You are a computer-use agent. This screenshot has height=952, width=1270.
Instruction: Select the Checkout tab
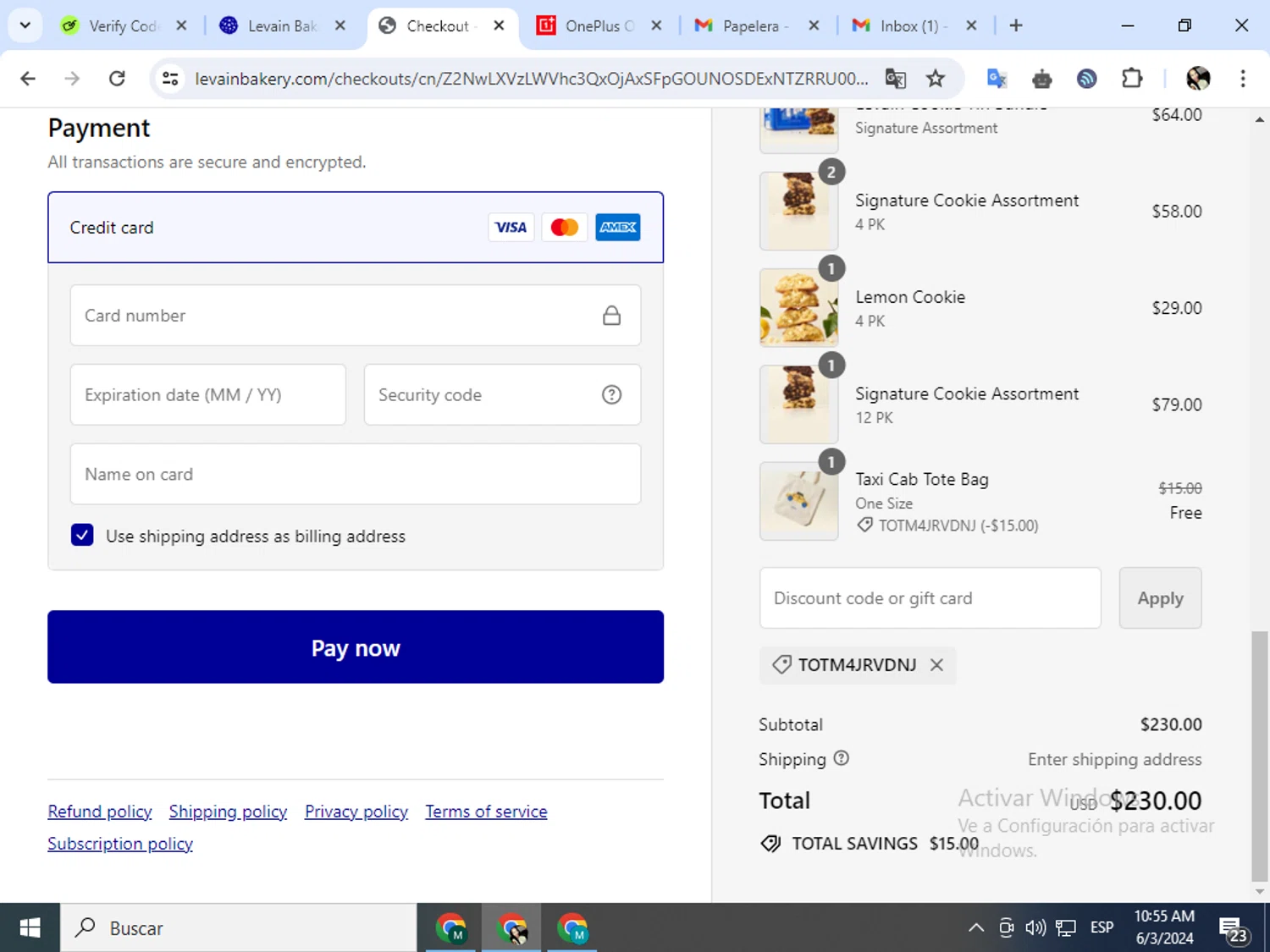tap(438, 26)
